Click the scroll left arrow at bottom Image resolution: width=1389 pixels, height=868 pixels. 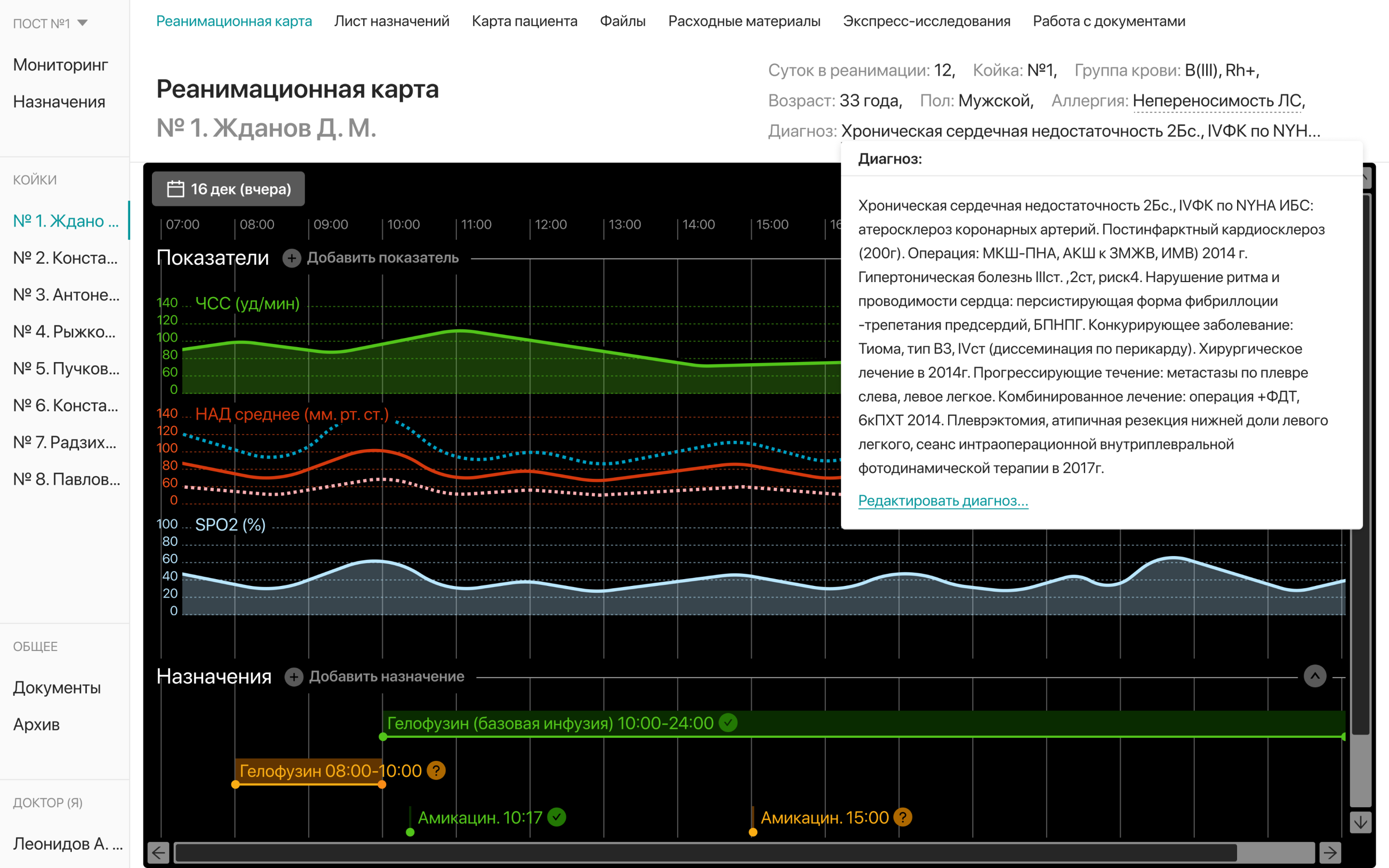(159, 853)
